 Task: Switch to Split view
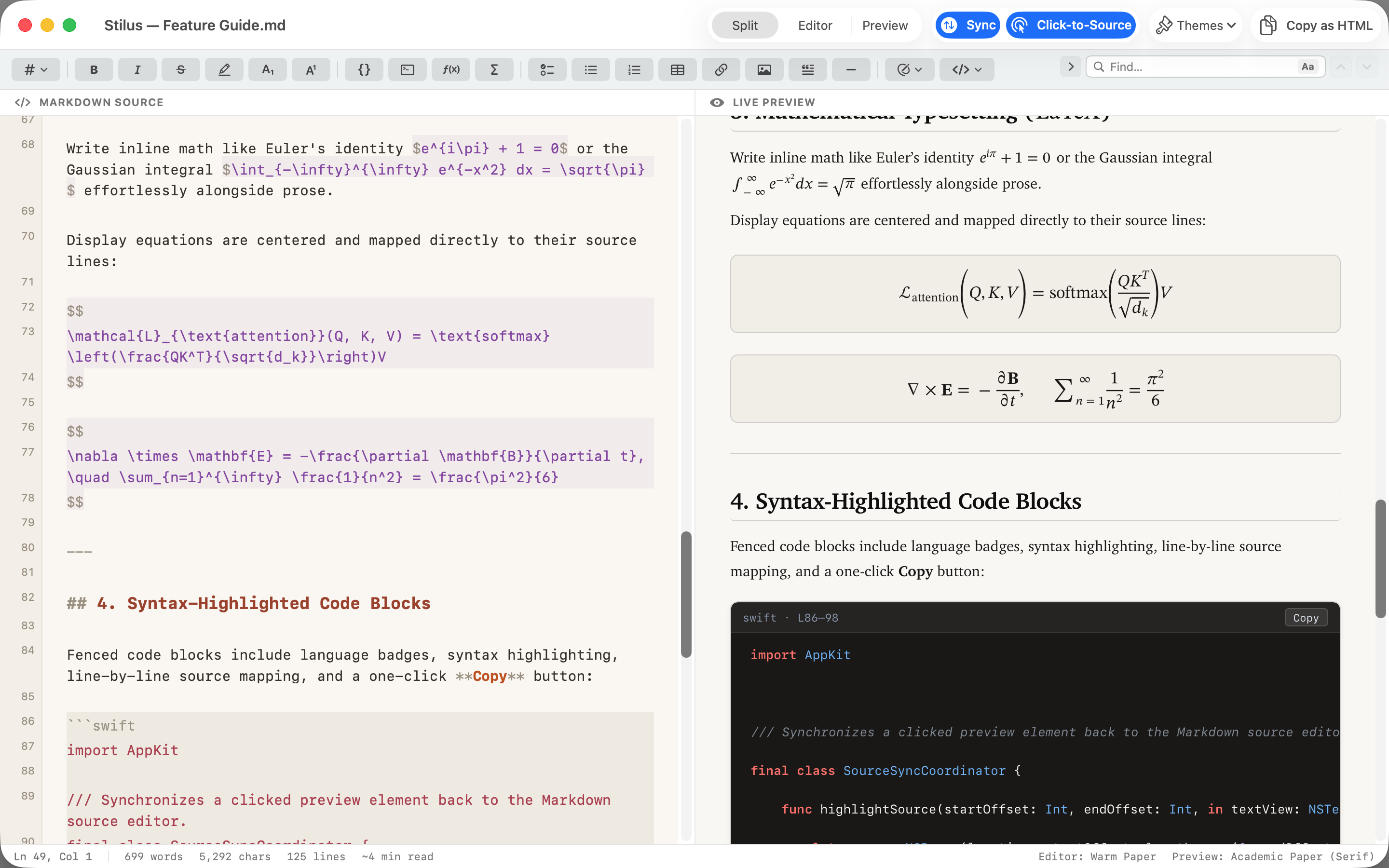tap(745, 25)
